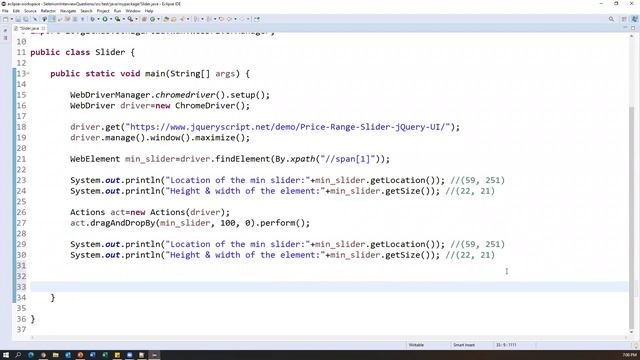Viewport: 640px width, 360px height.
Task: Open the Navigate menu
Action: [x=68, y=11]
